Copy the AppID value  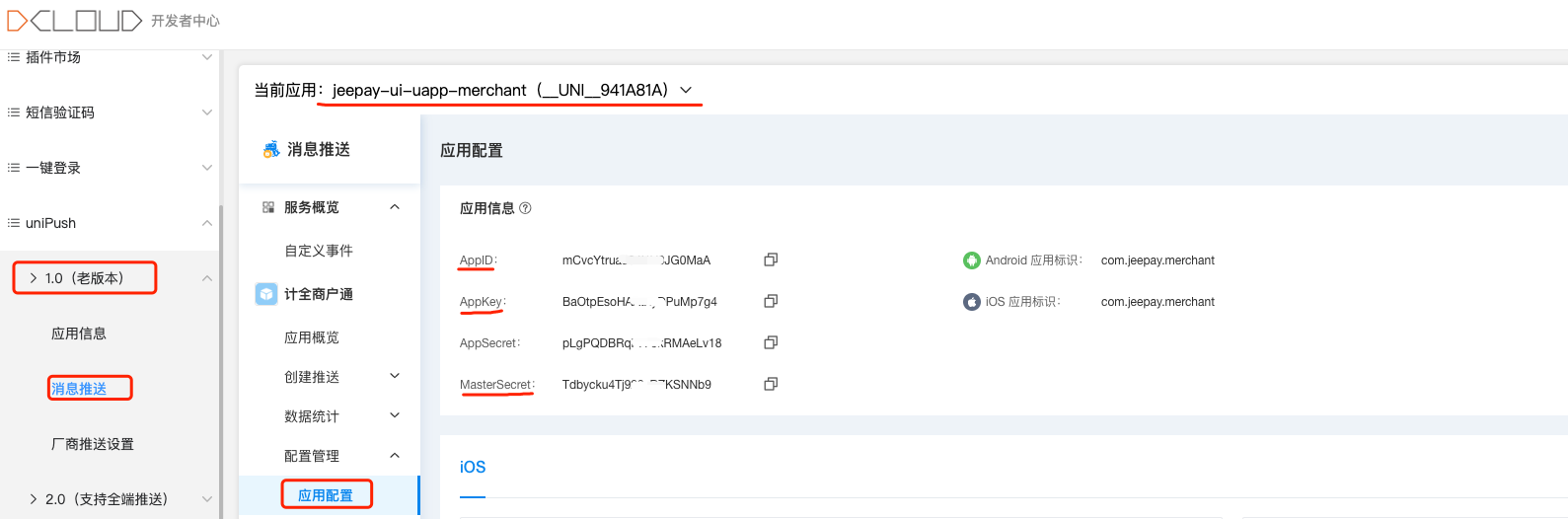pyautogui.click(x=771, y=259)
